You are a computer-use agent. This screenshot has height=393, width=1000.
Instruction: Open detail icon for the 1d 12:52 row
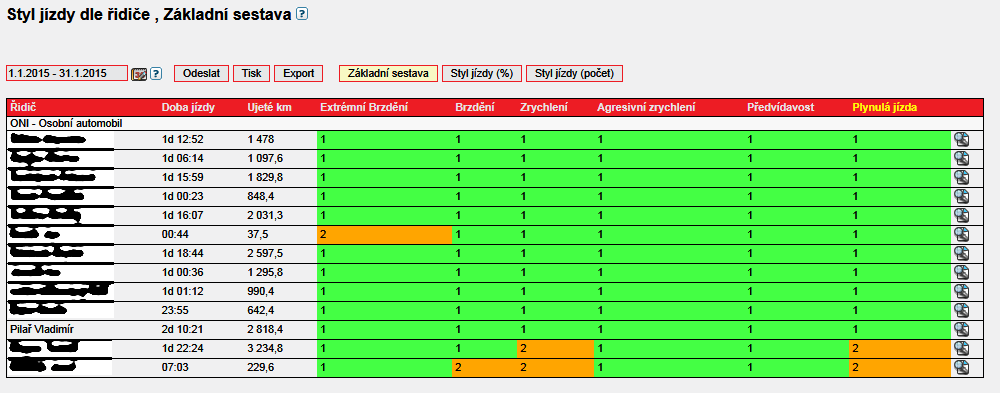(961, 140)
